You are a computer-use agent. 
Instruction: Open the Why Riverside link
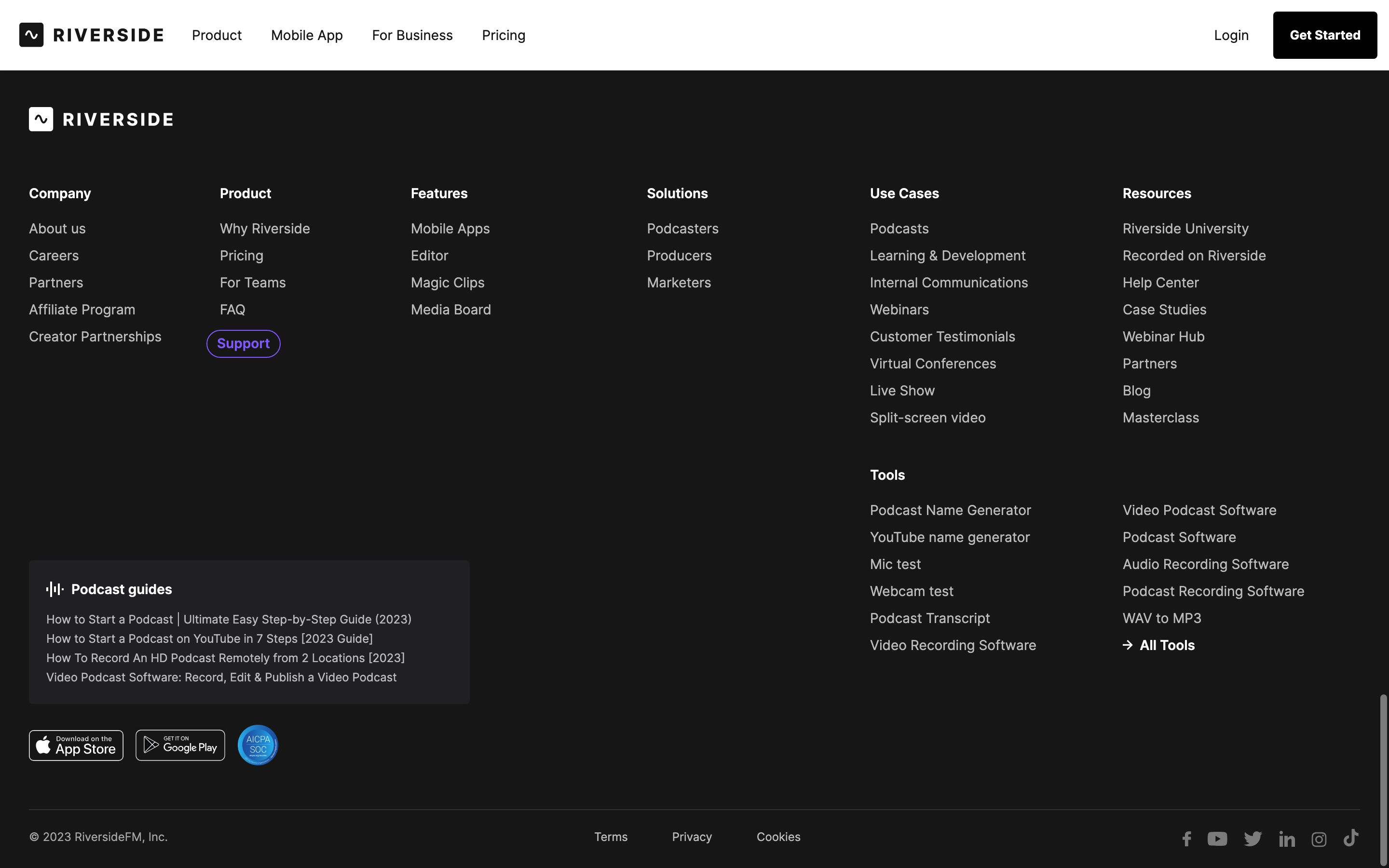point(265,229)
